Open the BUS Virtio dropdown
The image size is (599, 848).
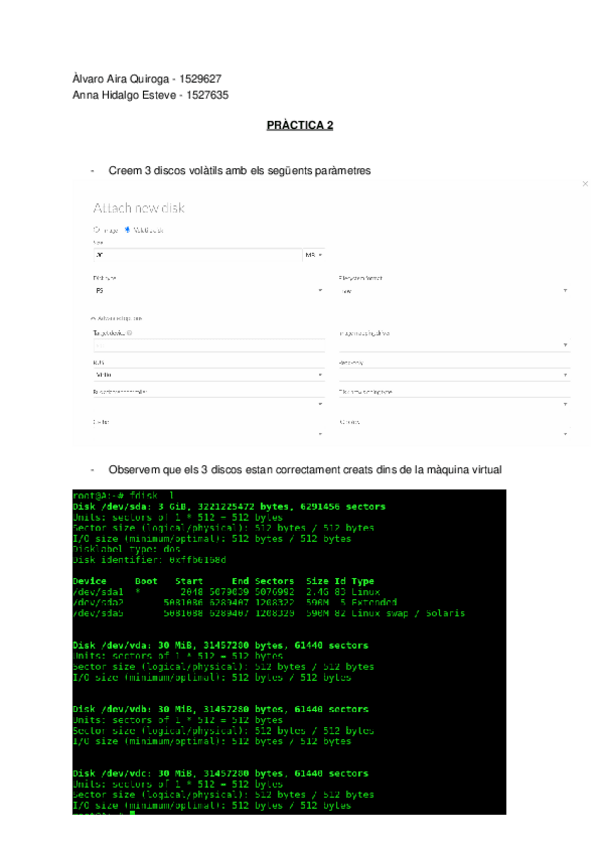click(x=208, y=374)
